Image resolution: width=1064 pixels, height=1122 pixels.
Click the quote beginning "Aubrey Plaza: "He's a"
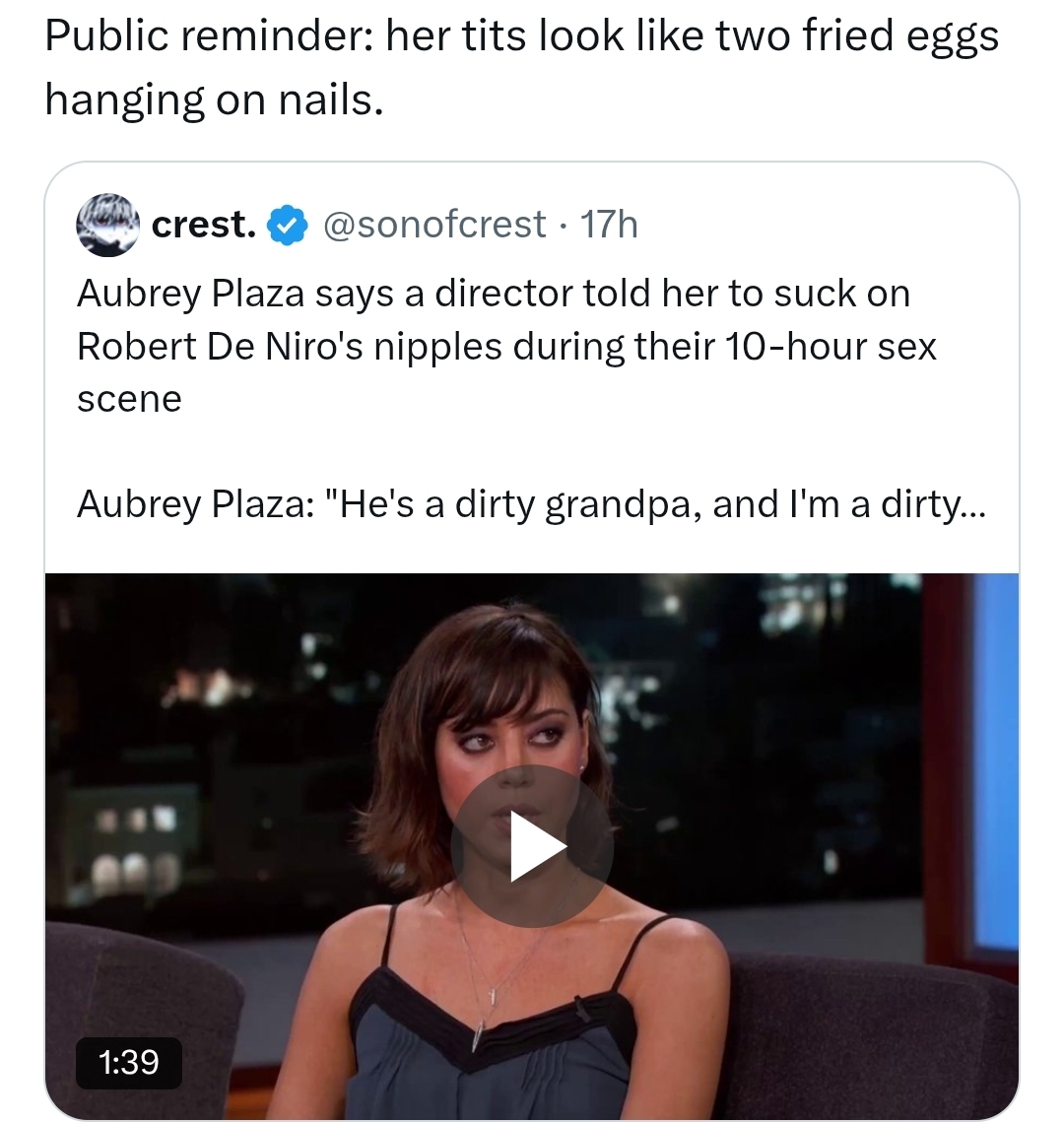[x=531, y=503]
